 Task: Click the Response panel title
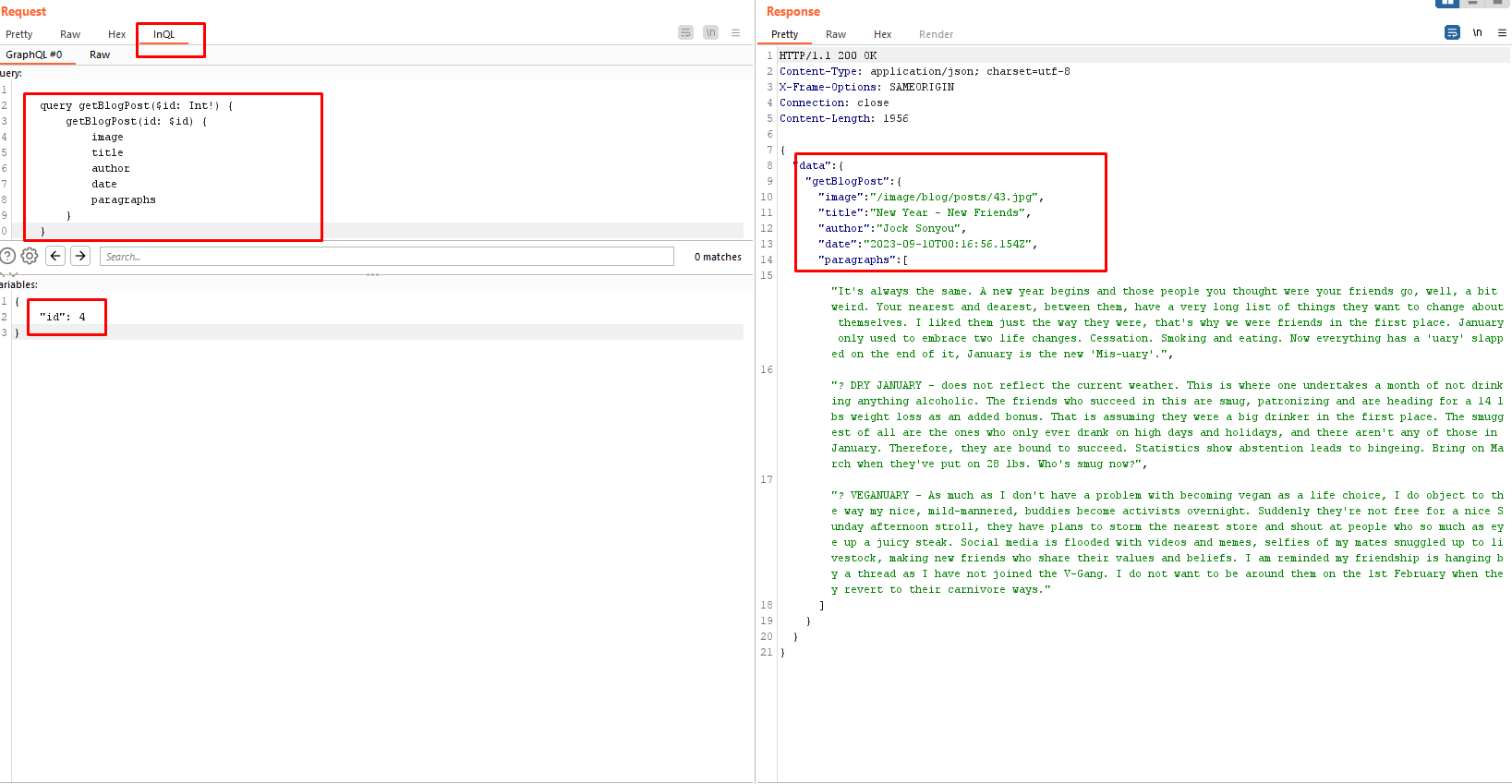coord(793,11)
